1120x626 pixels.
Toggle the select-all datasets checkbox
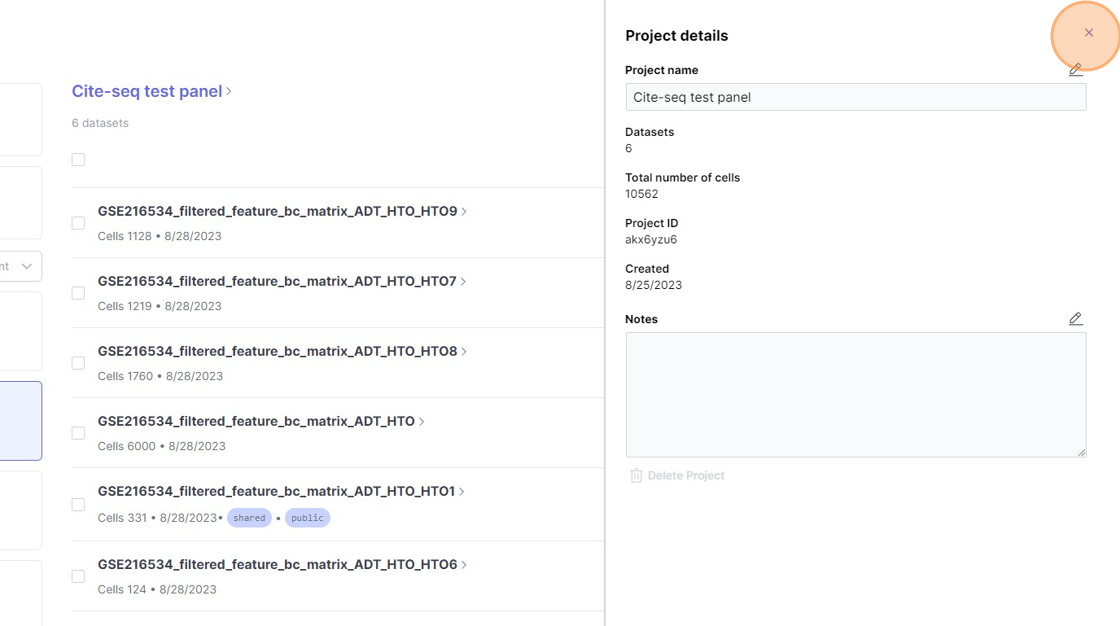[78, 160]
